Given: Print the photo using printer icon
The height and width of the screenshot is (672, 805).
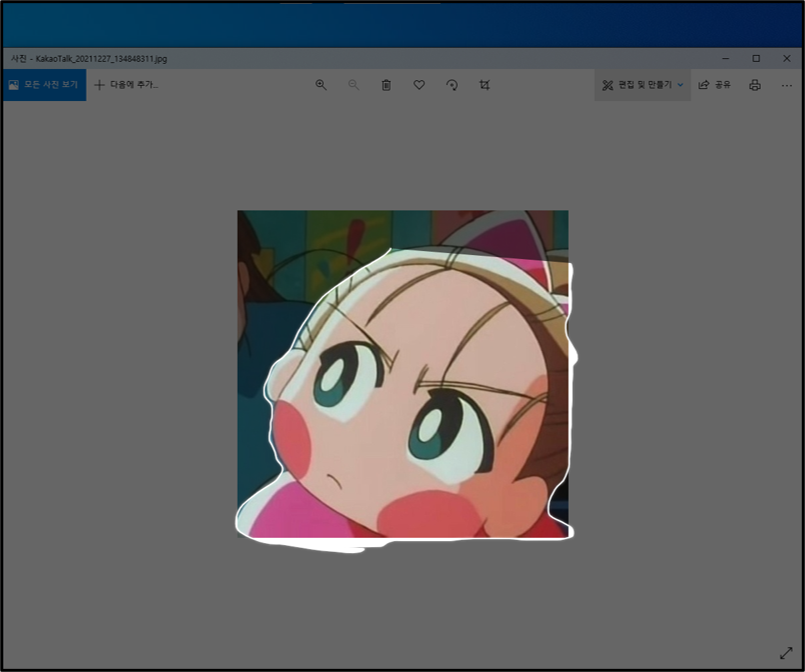Looking at the screenshot, I should pyautogui.click(x=755, y=85).
